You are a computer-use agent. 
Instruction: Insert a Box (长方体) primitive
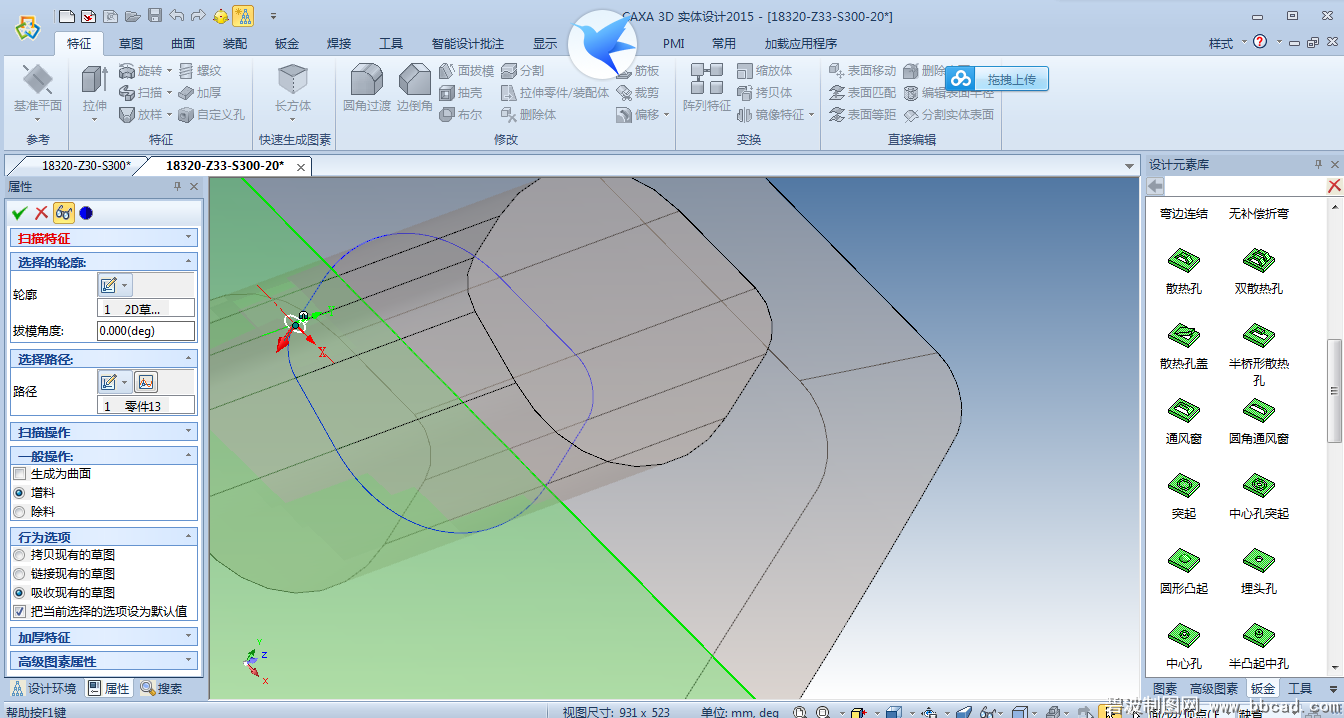(293, 88)
